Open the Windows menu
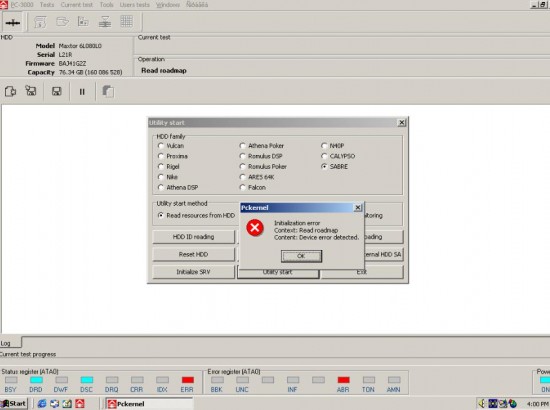The image size is (550, 410). click(168, 5)
